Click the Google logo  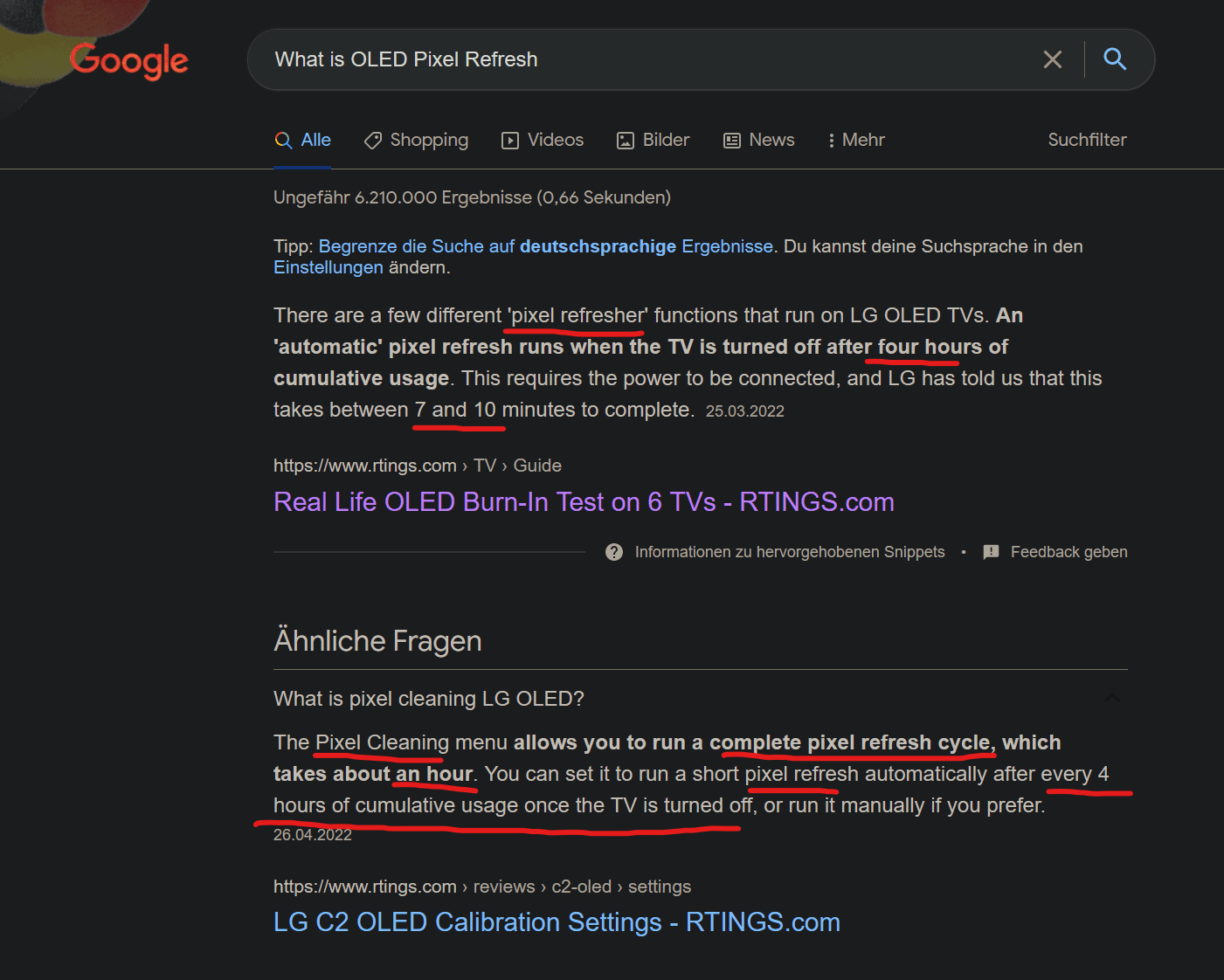[128, 60]
